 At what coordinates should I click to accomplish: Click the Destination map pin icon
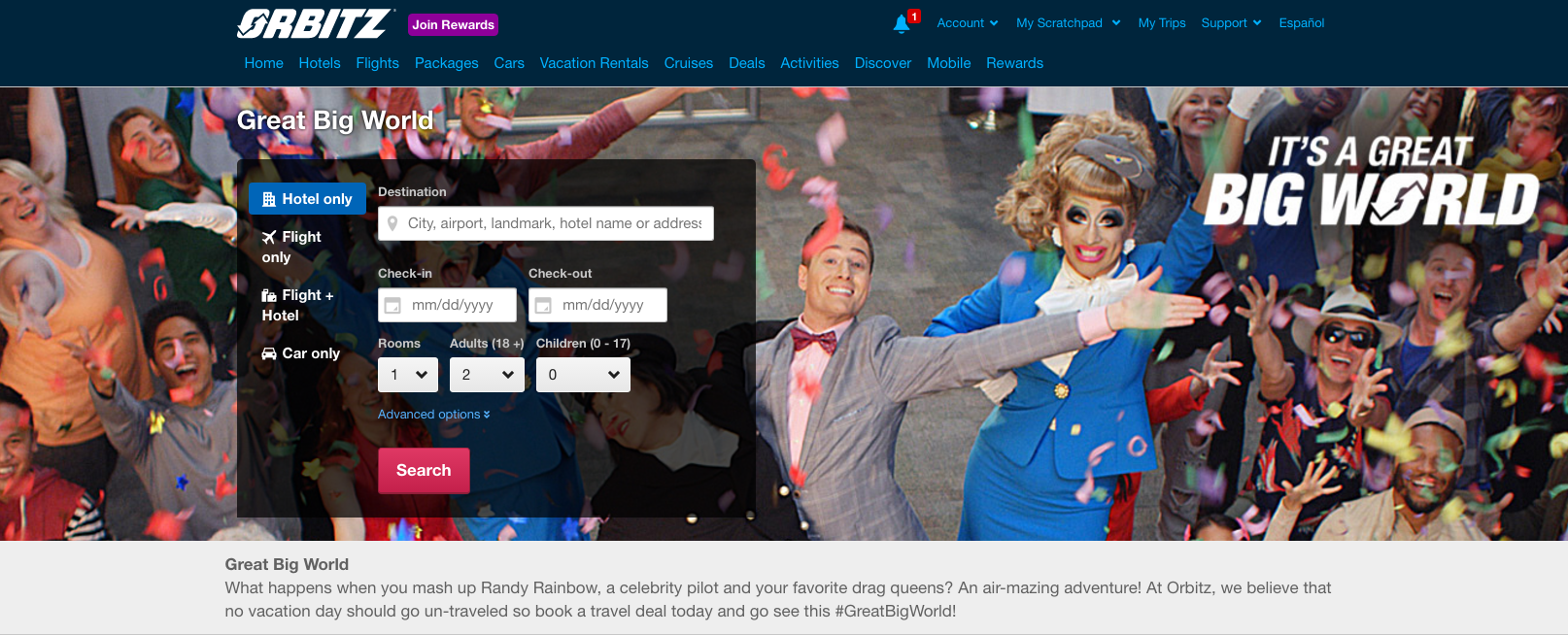pyautogui.click(x=392, y=224)
